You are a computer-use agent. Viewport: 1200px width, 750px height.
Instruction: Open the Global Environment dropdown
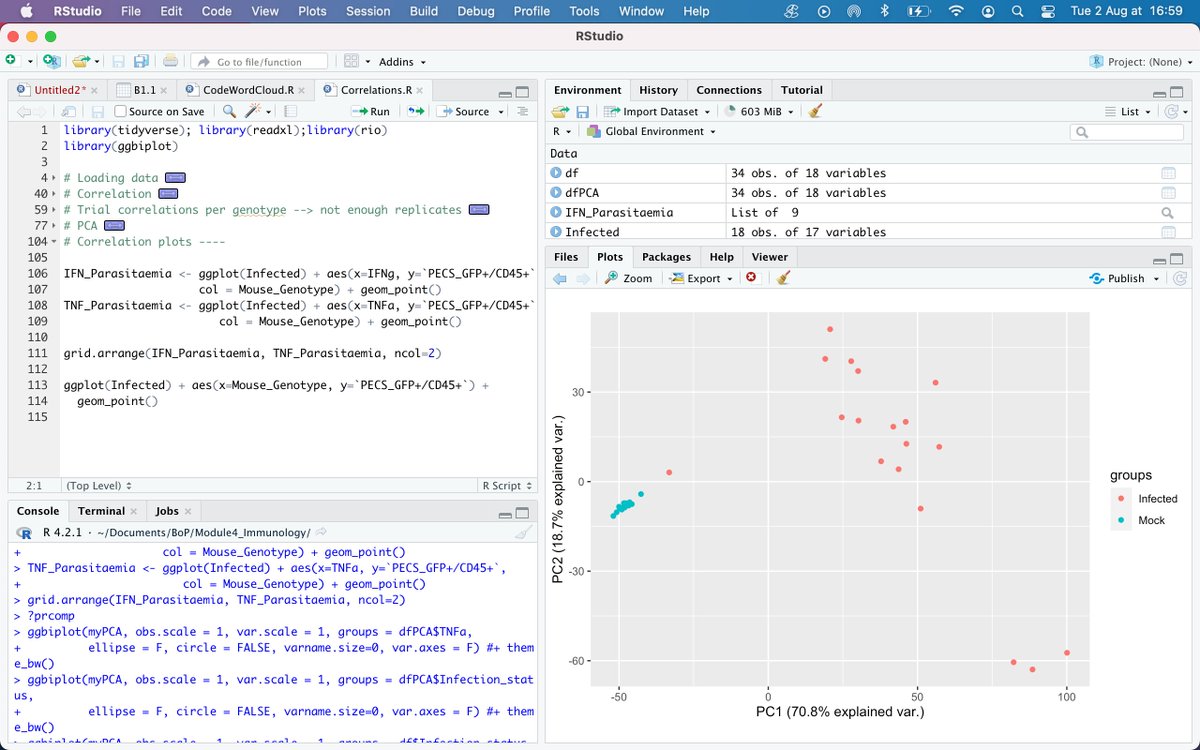pos(651,131)
